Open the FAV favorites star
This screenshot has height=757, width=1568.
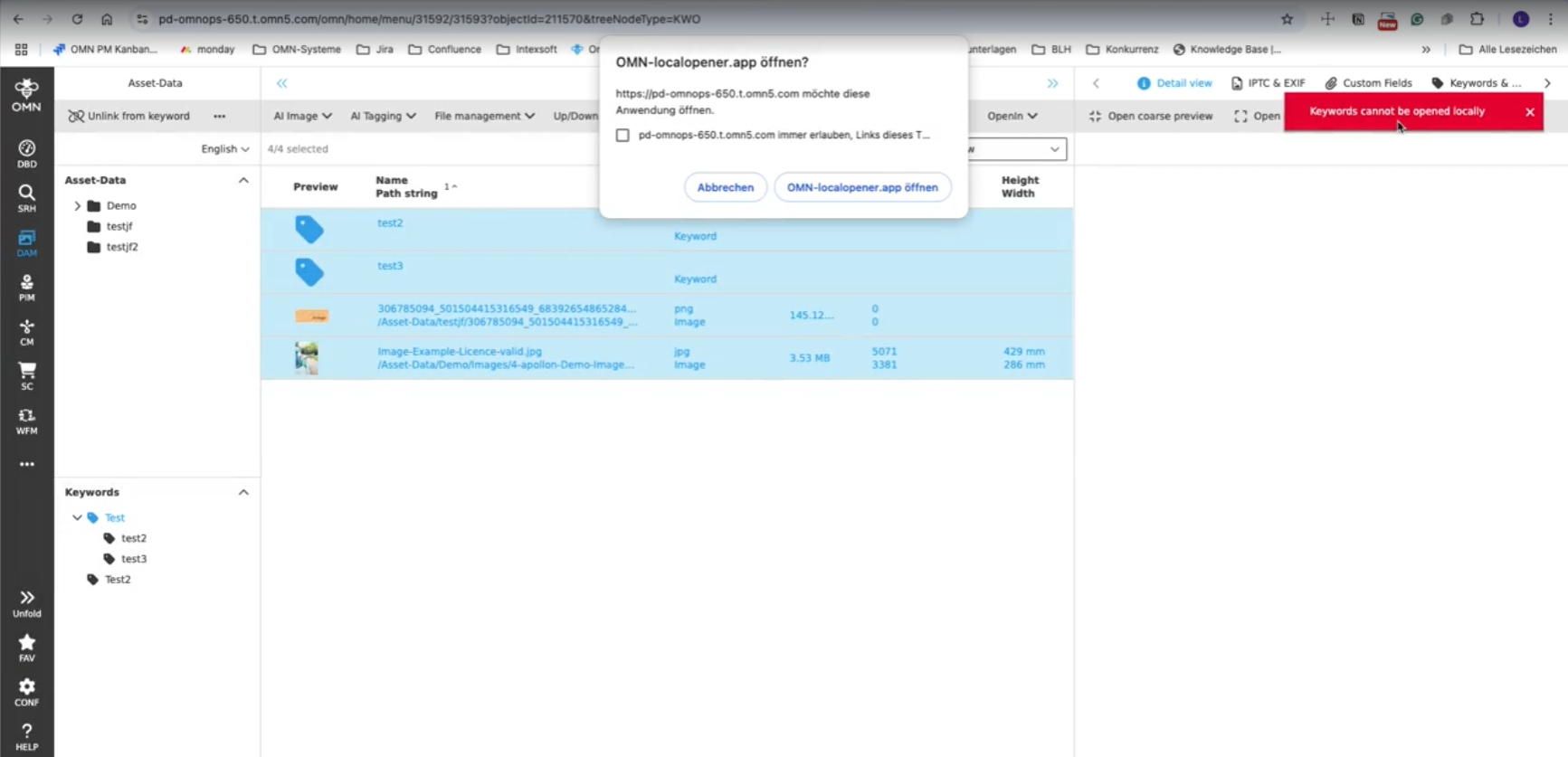[x=27, y=647]
